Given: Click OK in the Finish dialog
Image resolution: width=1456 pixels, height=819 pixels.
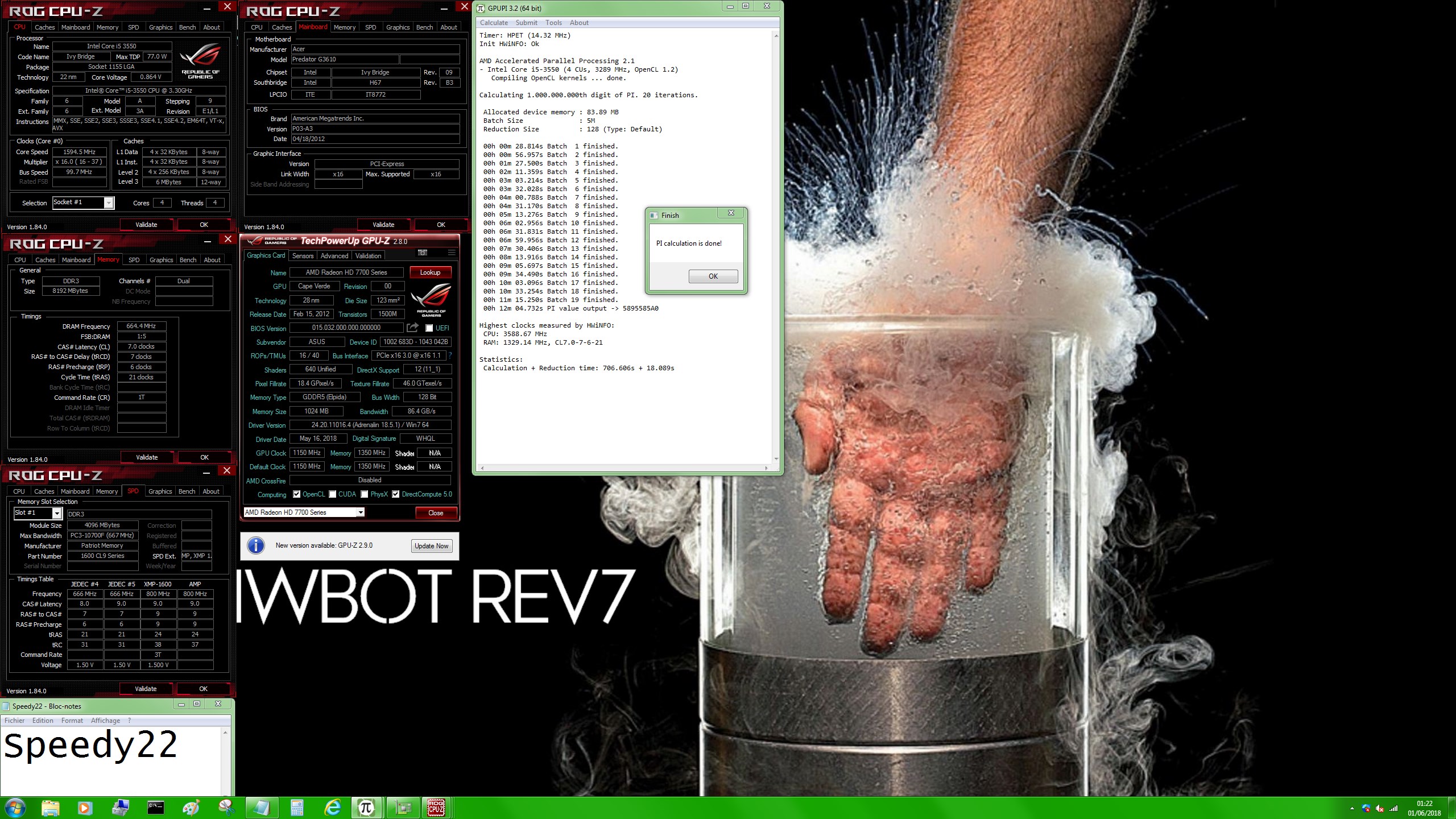Looking at the screenshot, I should [713, 276].
